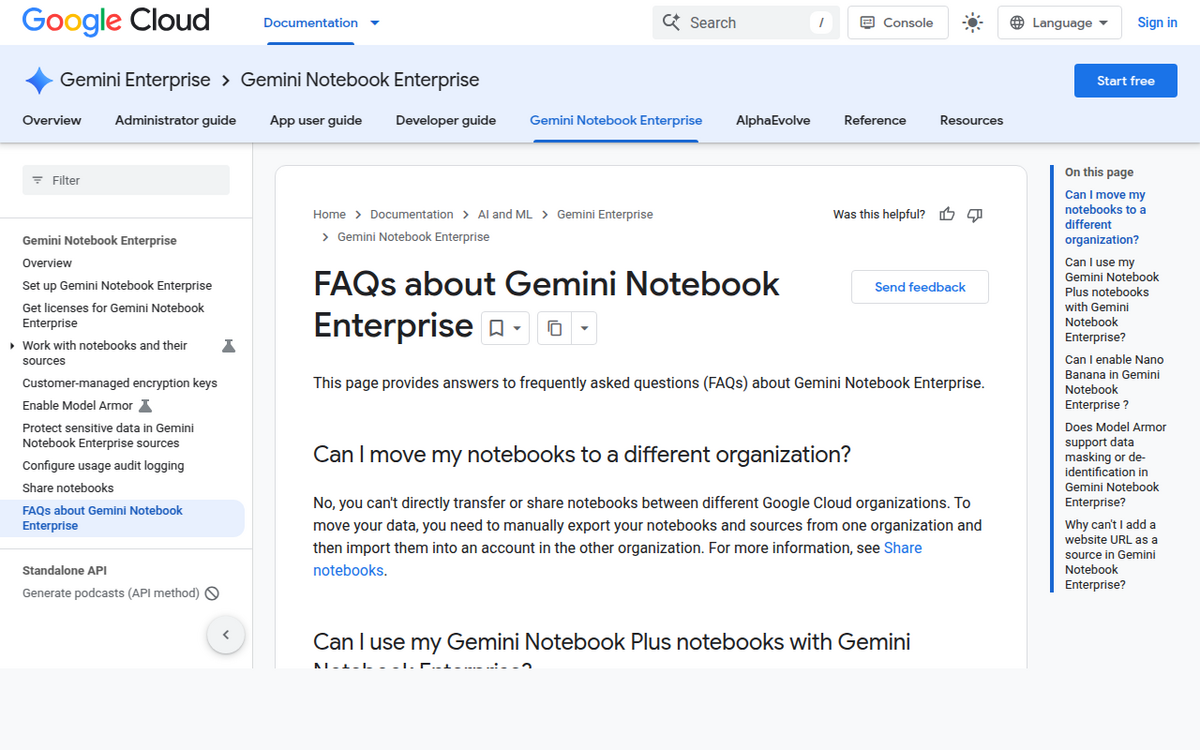The height and width of the screenshot is (750, 1200).
Task: Open Set up Gemini Notebook Enterprise
Action: [117, 286]
